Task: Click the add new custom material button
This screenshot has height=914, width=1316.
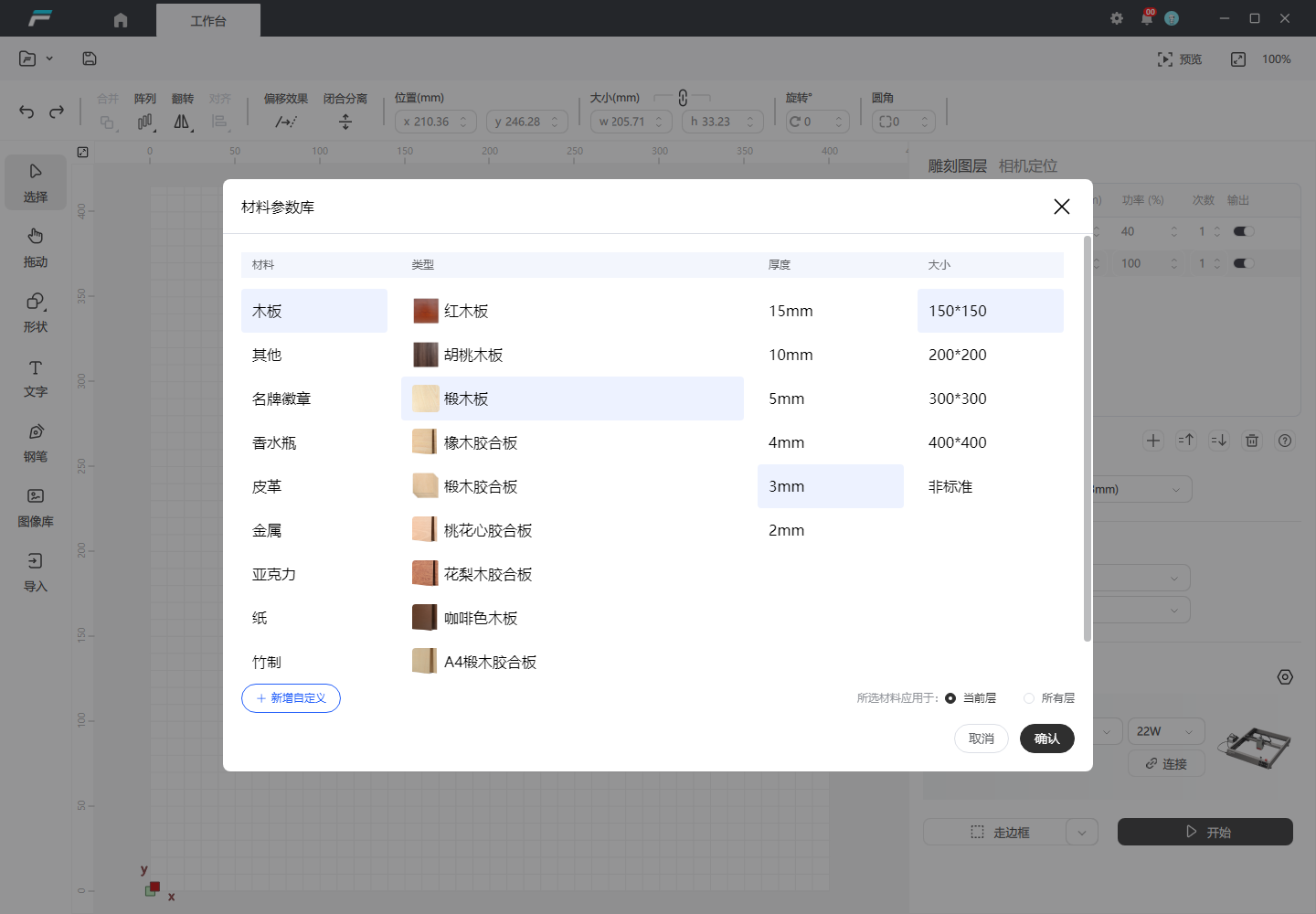Action: 291,698
